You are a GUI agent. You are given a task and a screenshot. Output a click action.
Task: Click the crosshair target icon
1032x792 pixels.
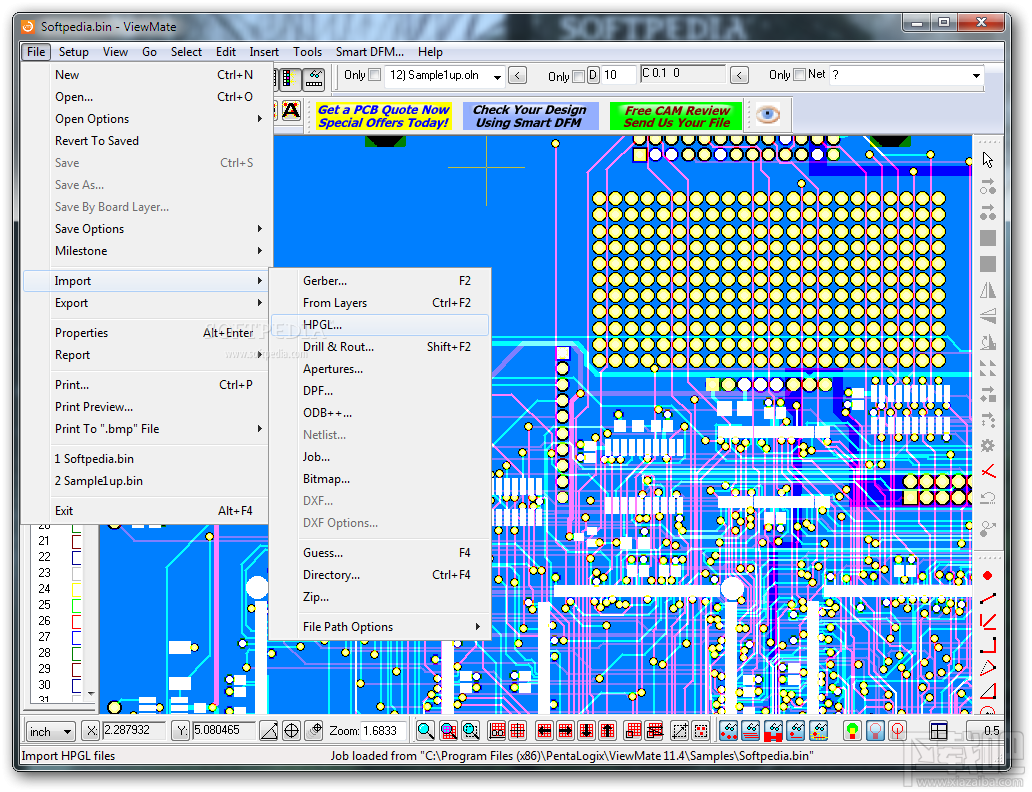[291, 731]
